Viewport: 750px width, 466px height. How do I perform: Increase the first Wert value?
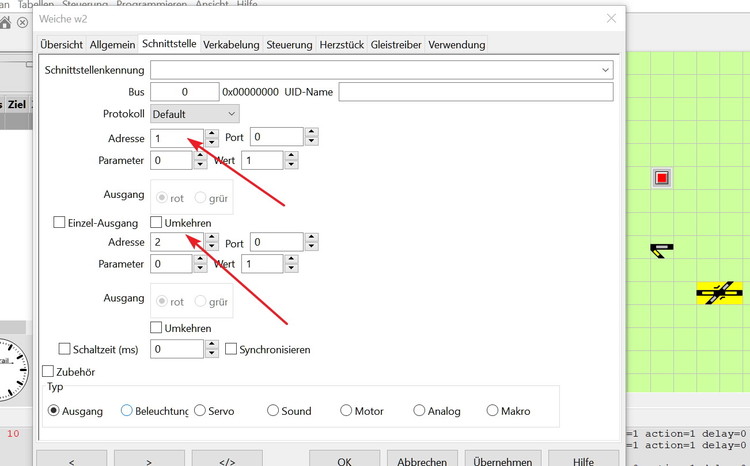coord(291,155)
